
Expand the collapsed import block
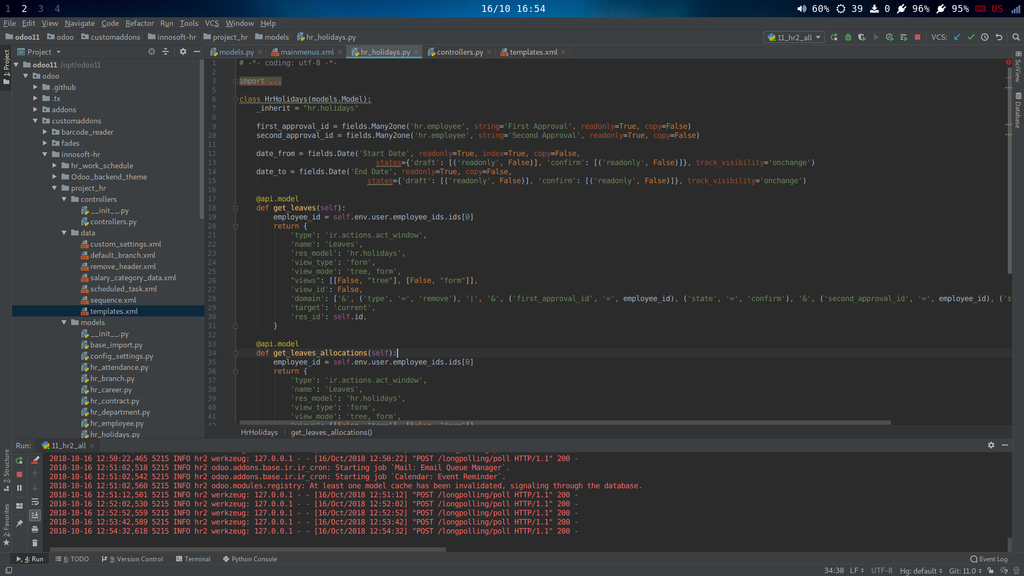coord(260,81)
